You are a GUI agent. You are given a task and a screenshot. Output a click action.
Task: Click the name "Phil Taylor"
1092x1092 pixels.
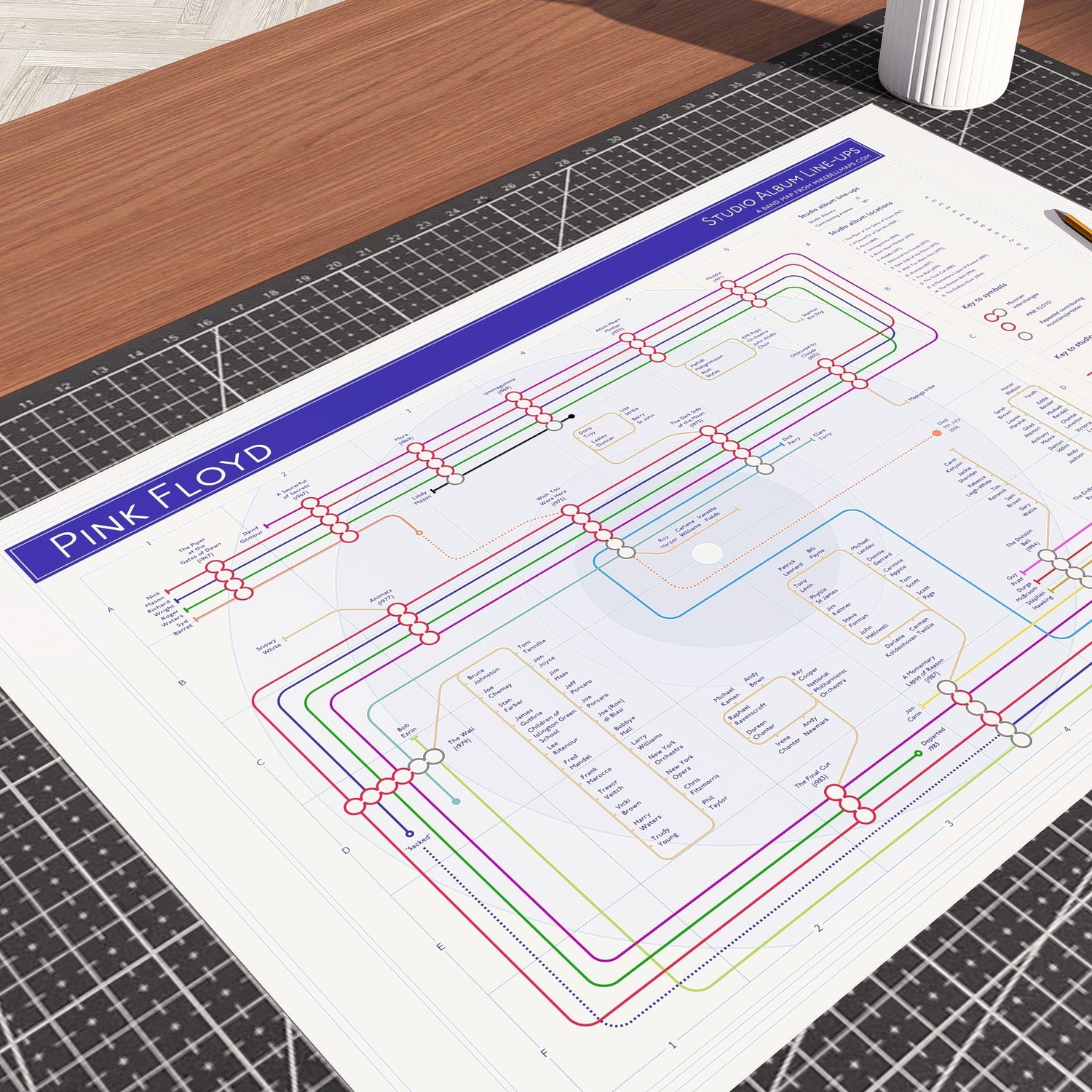714,802
